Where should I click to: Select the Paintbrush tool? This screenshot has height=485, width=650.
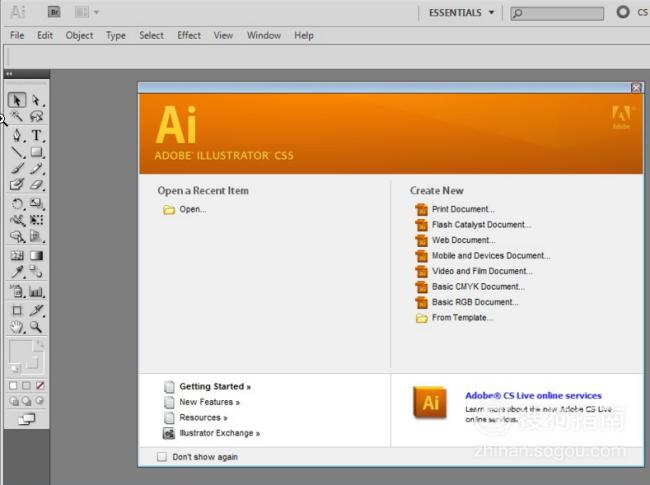click(17, 168)
